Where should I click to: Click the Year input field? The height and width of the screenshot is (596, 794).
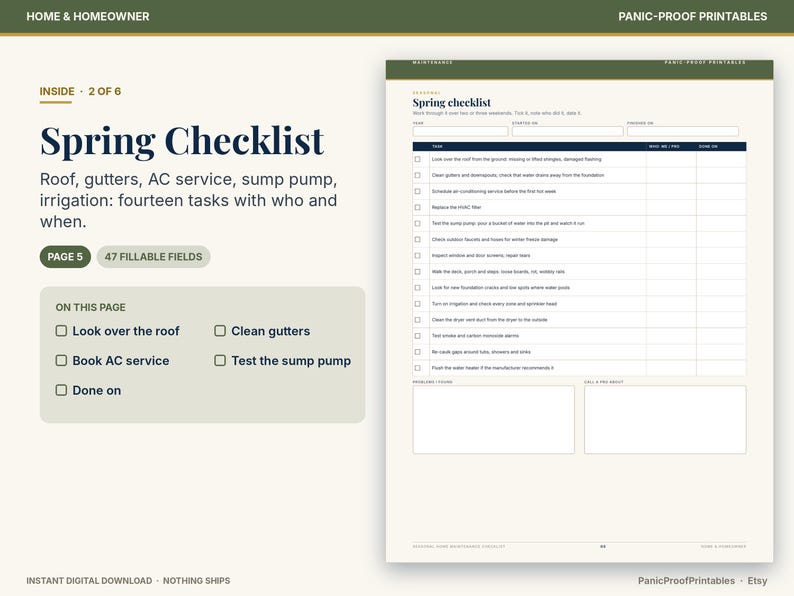pos(460,131)
